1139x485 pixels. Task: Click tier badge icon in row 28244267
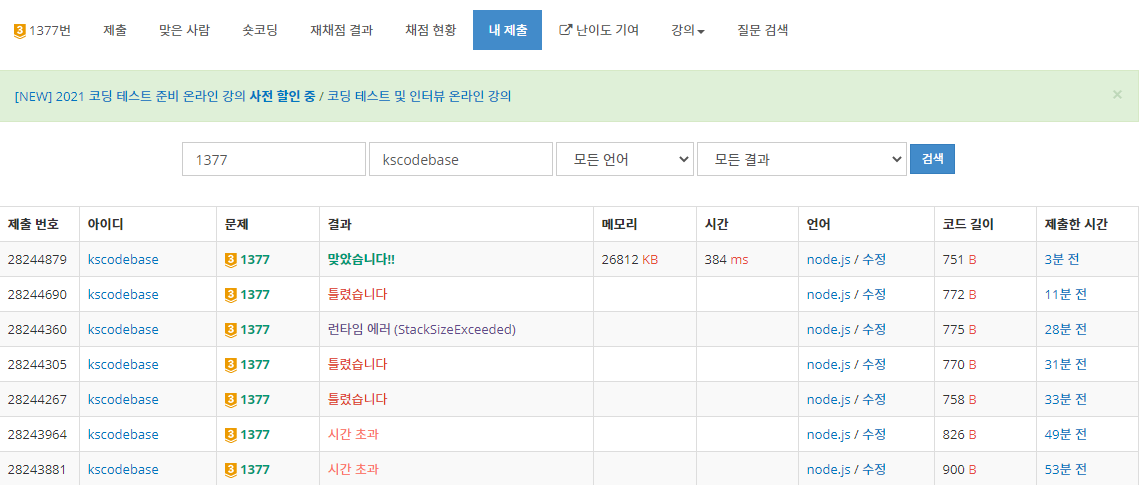click(231, 399)
